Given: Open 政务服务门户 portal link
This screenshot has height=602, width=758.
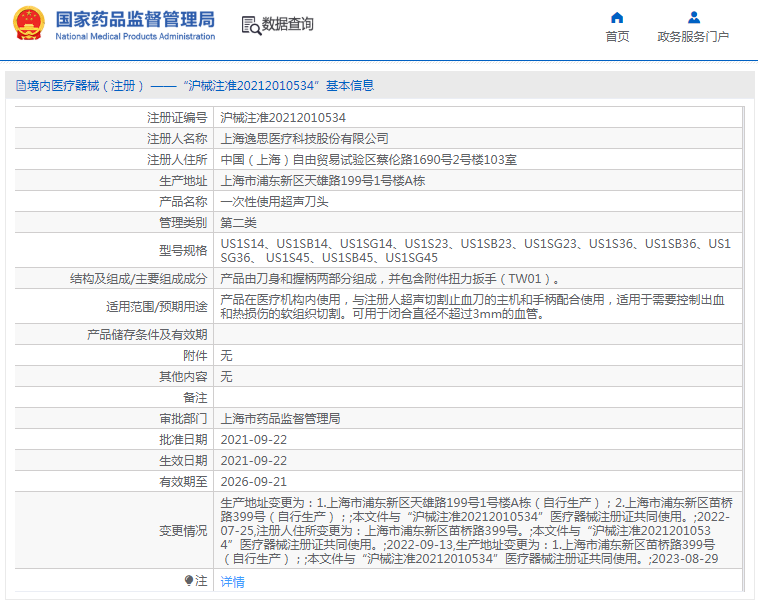Looking at the screenshot, I should coord(693,36).
